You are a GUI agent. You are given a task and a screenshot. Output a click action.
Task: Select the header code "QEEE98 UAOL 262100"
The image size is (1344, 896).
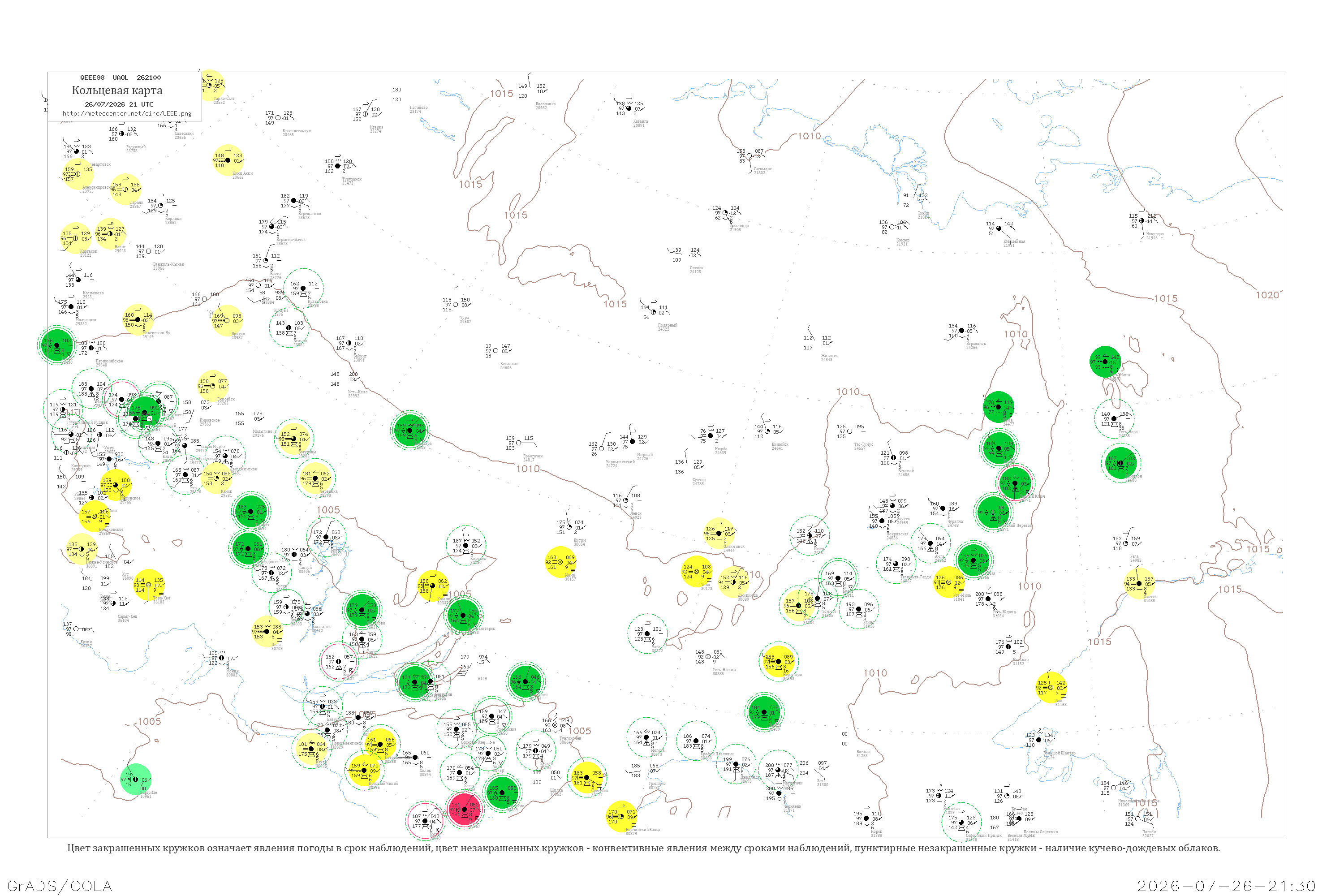point(121,78)
